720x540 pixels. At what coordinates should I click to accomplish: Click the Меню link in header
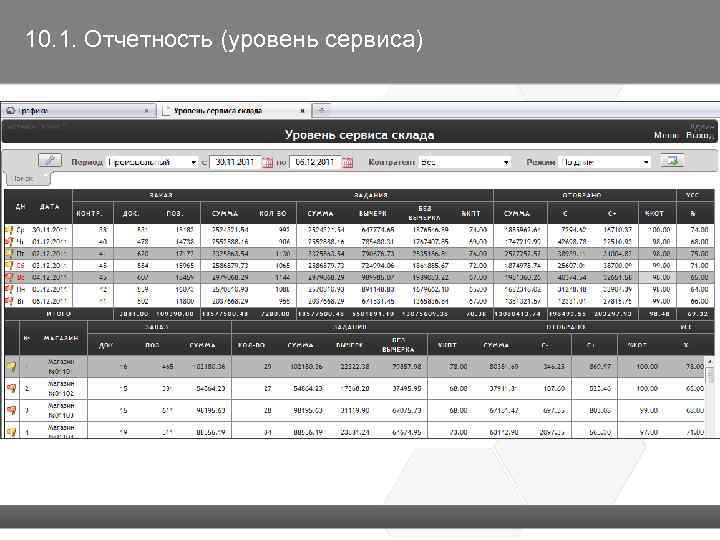pos(666,135)
